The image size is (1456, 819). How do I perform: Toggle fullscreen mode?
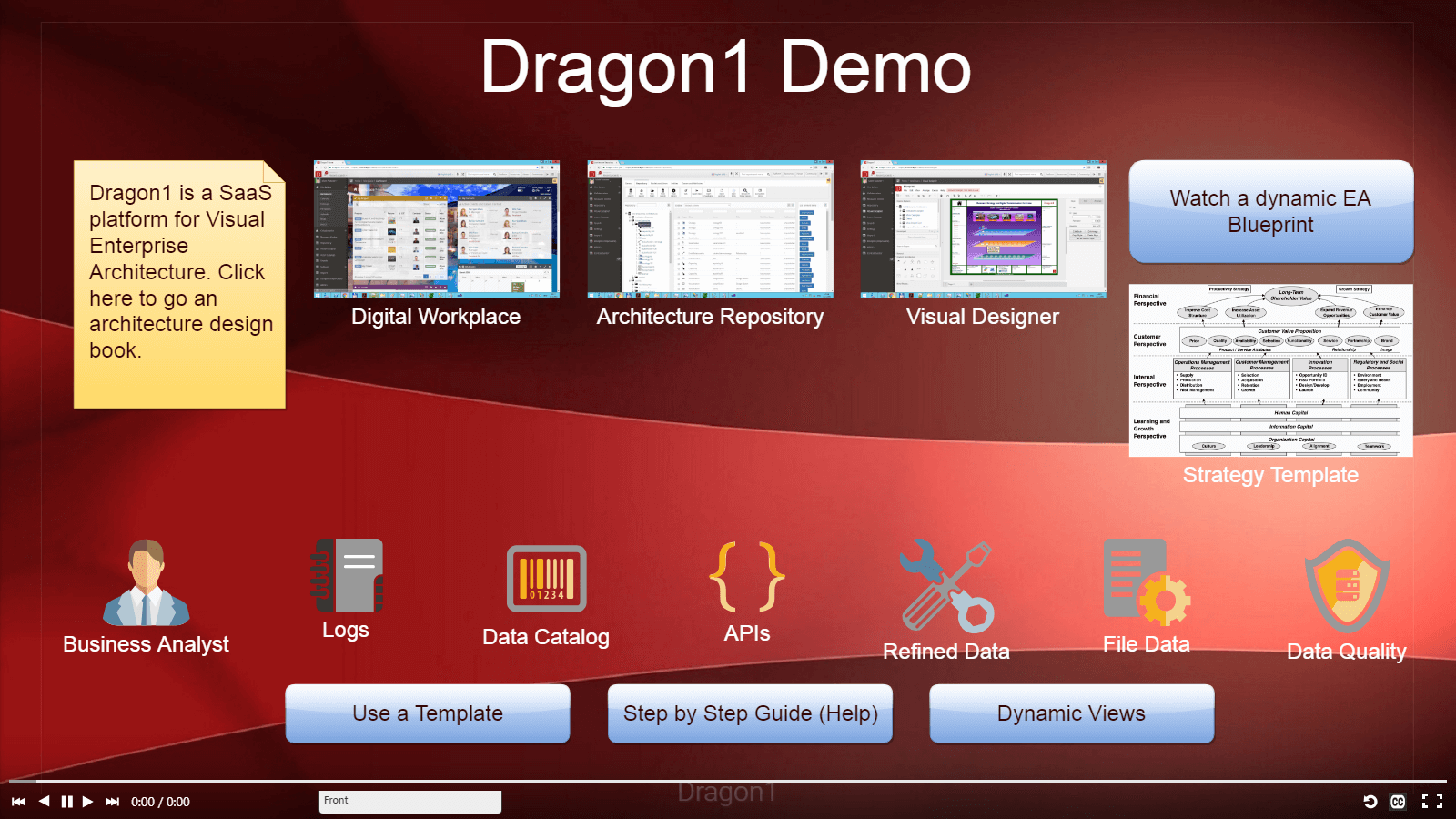[1430, 801]
